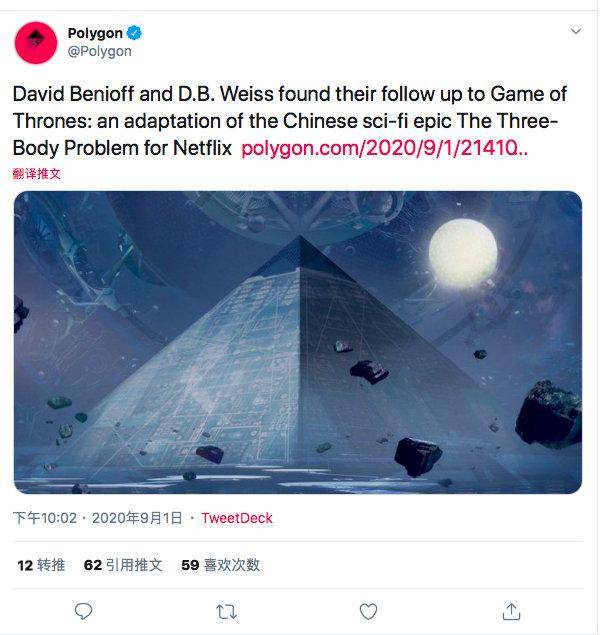
Task: Click the blue verified badge
Action: pyautogui.click(x=134, y=33)
